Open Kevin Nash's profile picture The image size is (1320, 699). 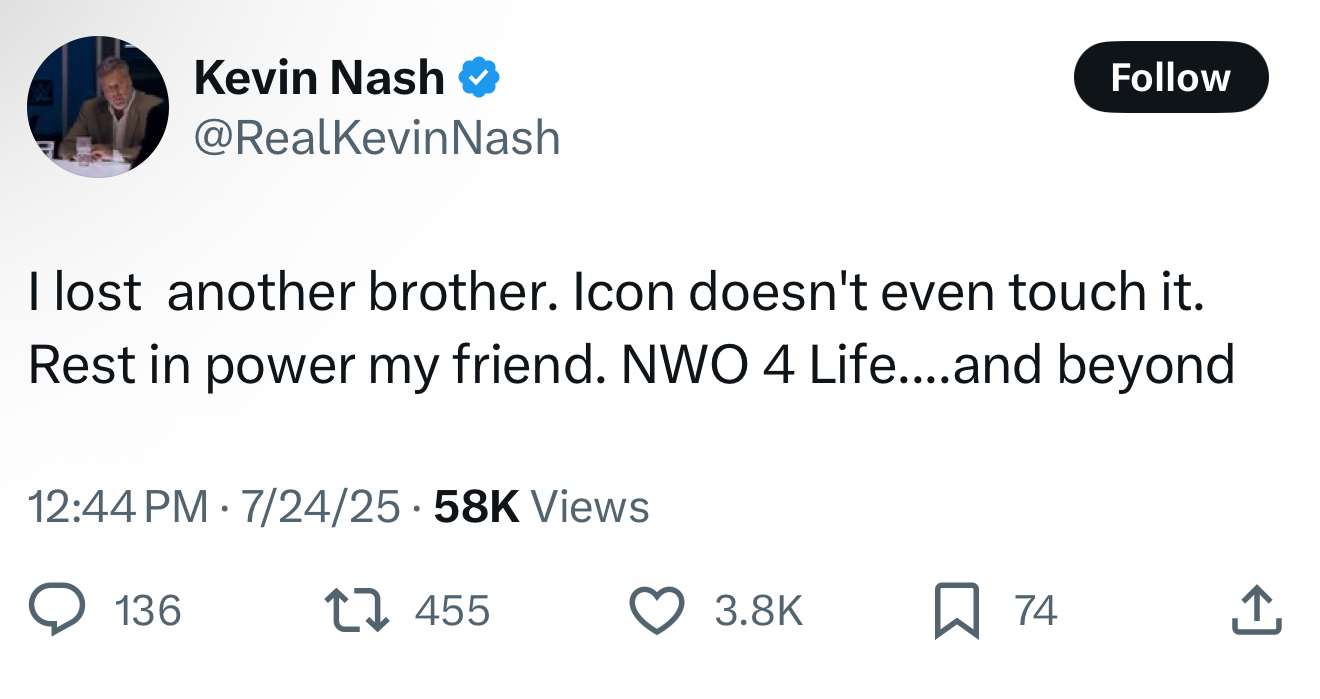coord(98,107)
